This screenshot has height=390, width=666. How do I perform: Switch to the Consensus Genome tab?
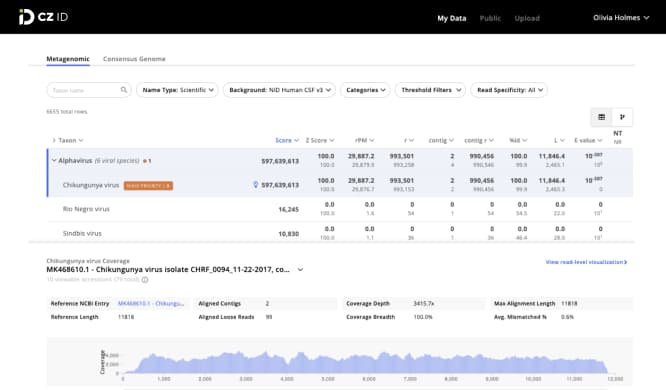(134, 59)
